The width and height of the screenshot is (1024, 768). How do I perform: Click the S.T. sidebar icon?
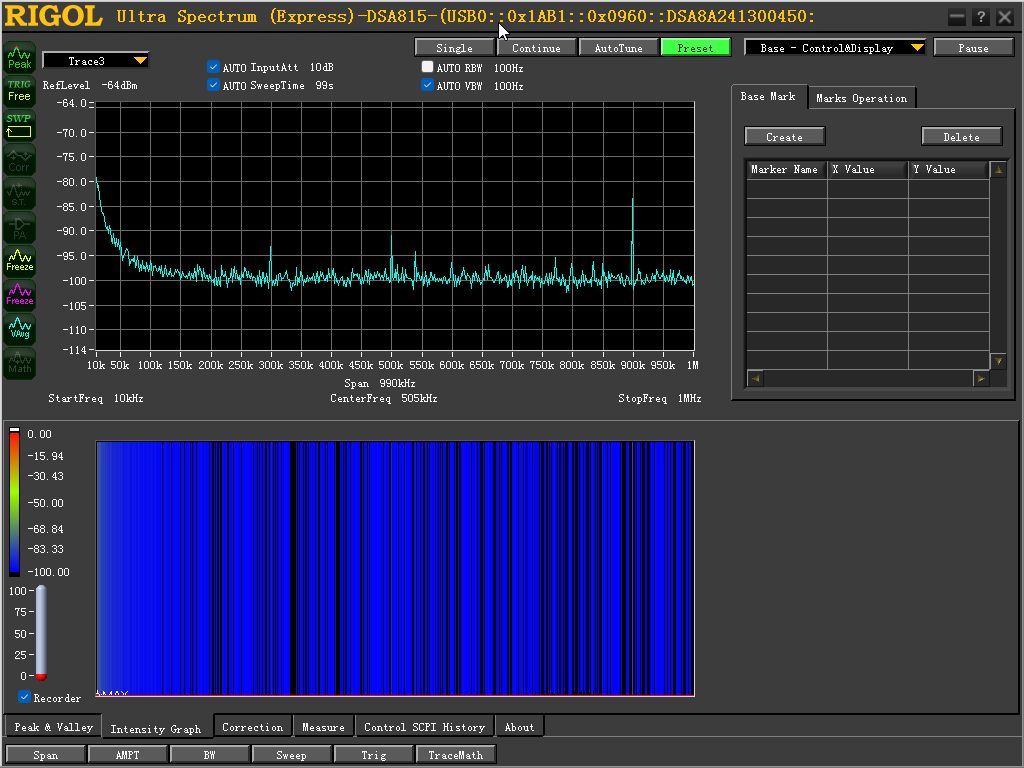point(20,193)
